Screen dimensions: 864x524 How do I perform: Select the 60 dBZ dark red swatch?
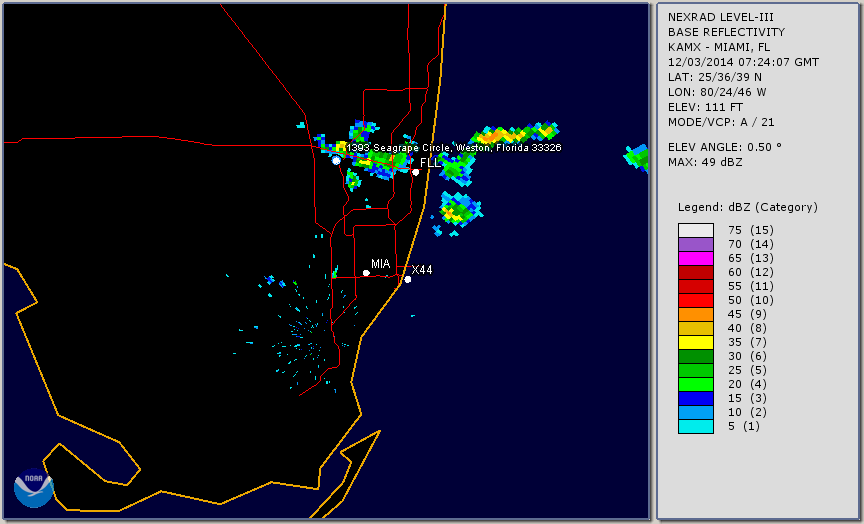coord(696,272)
